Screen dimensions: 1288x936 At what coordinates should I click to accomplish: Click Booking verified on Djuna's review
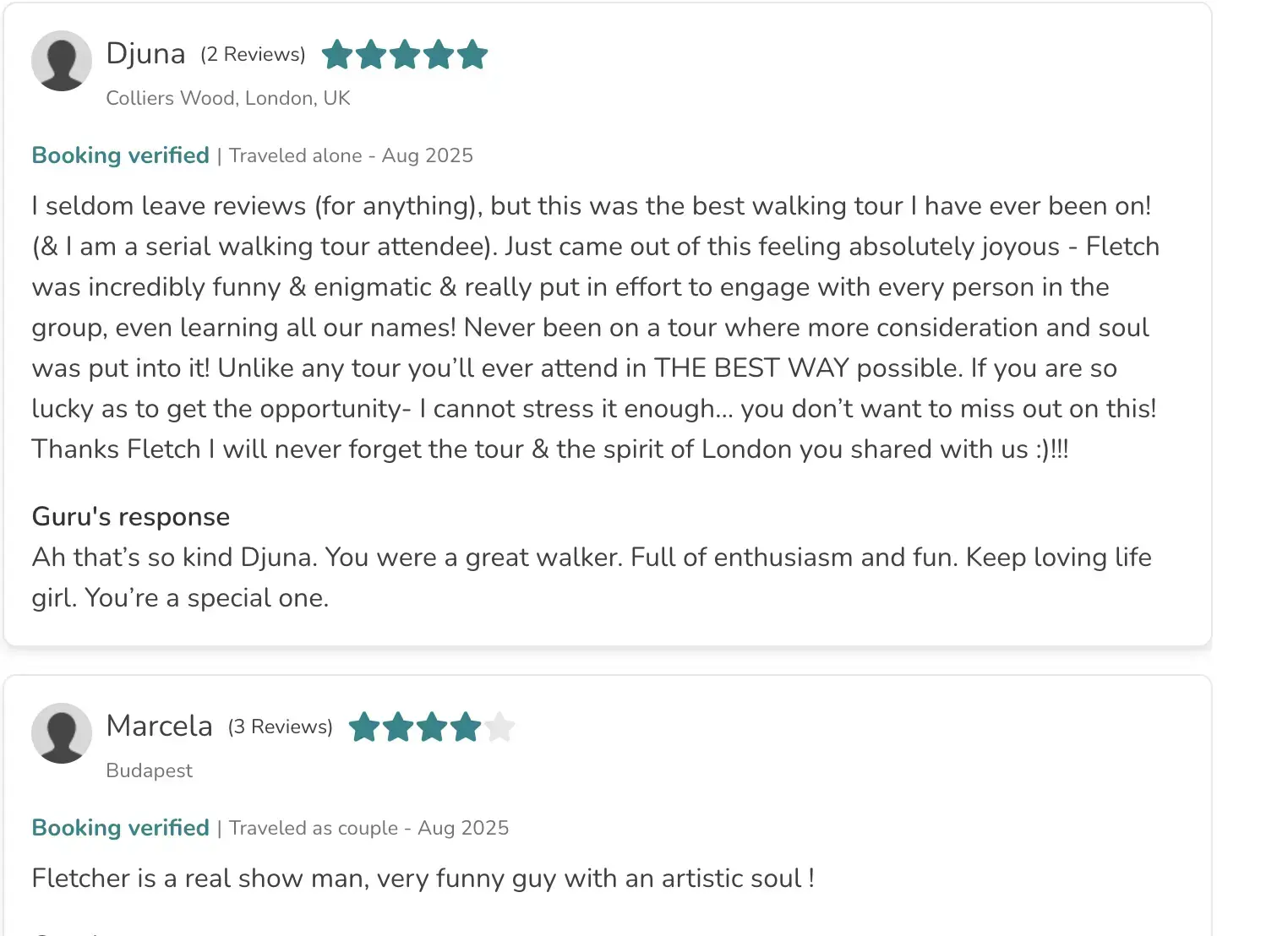tap(120, 155)
